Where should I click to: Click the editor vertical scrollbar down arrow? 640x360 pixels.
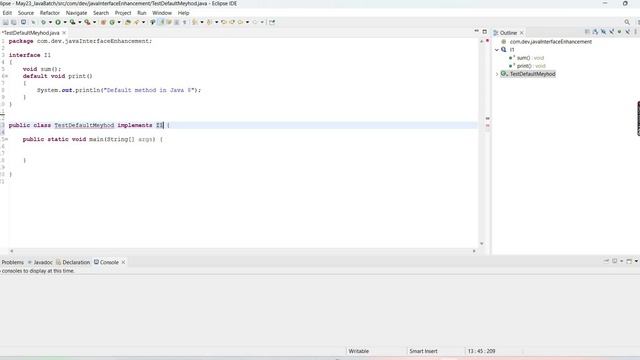tap(482, 244)
